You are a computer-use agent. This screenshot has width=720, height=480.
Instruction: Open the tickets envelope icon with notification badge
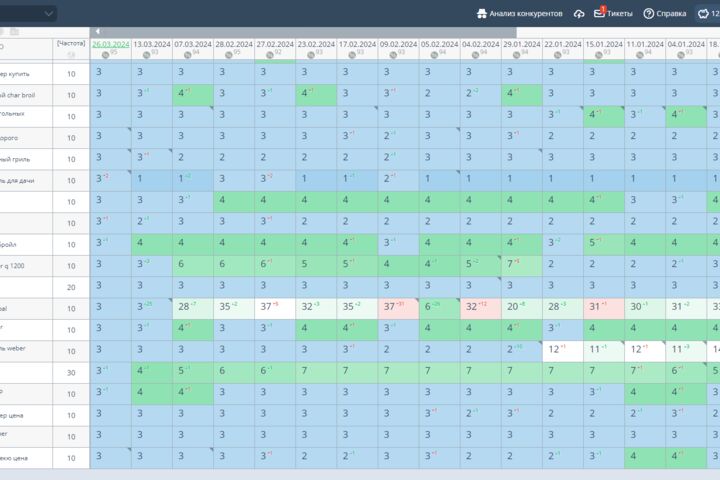(600, 12)
